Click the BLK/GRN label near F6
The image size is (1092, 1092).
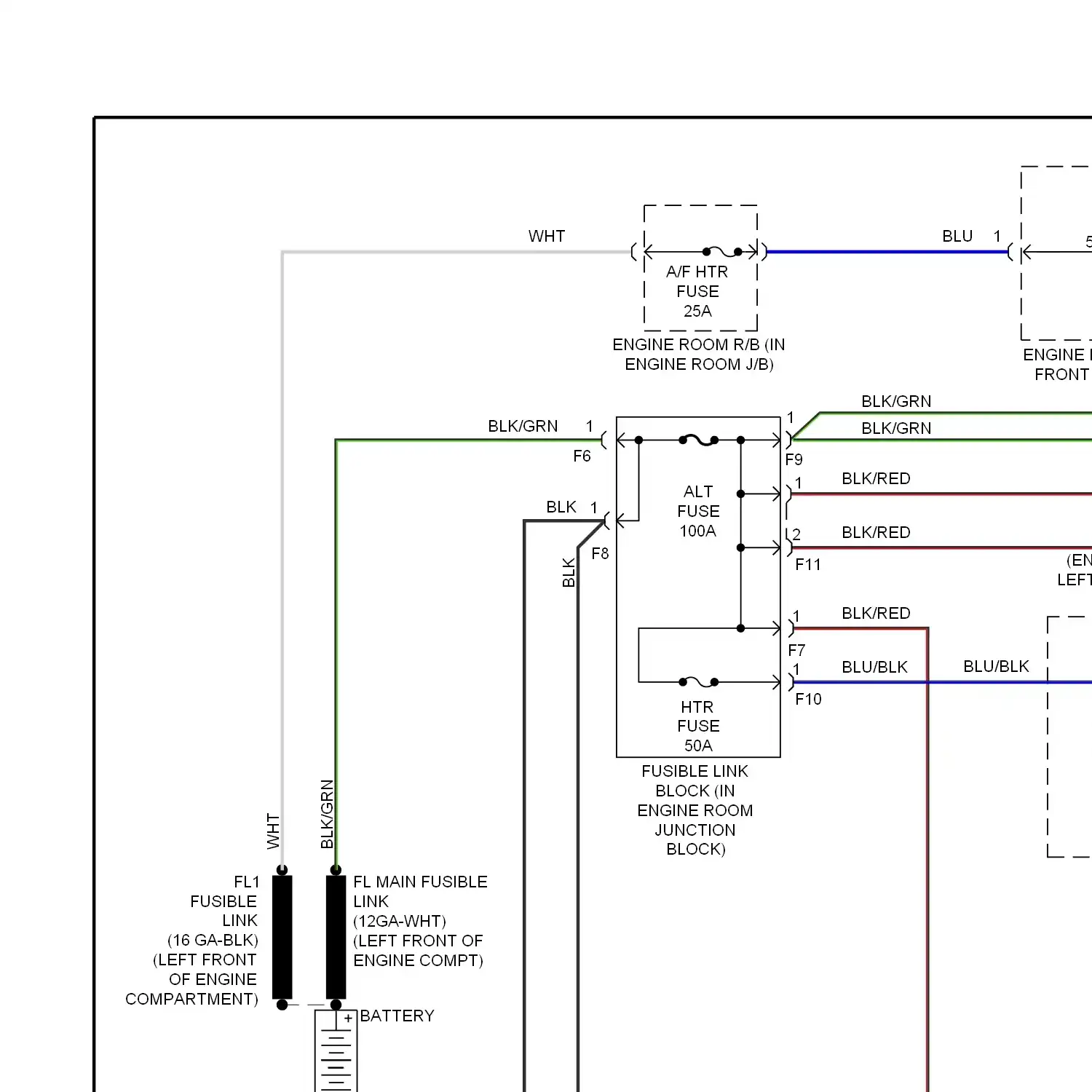click(523, 426)
